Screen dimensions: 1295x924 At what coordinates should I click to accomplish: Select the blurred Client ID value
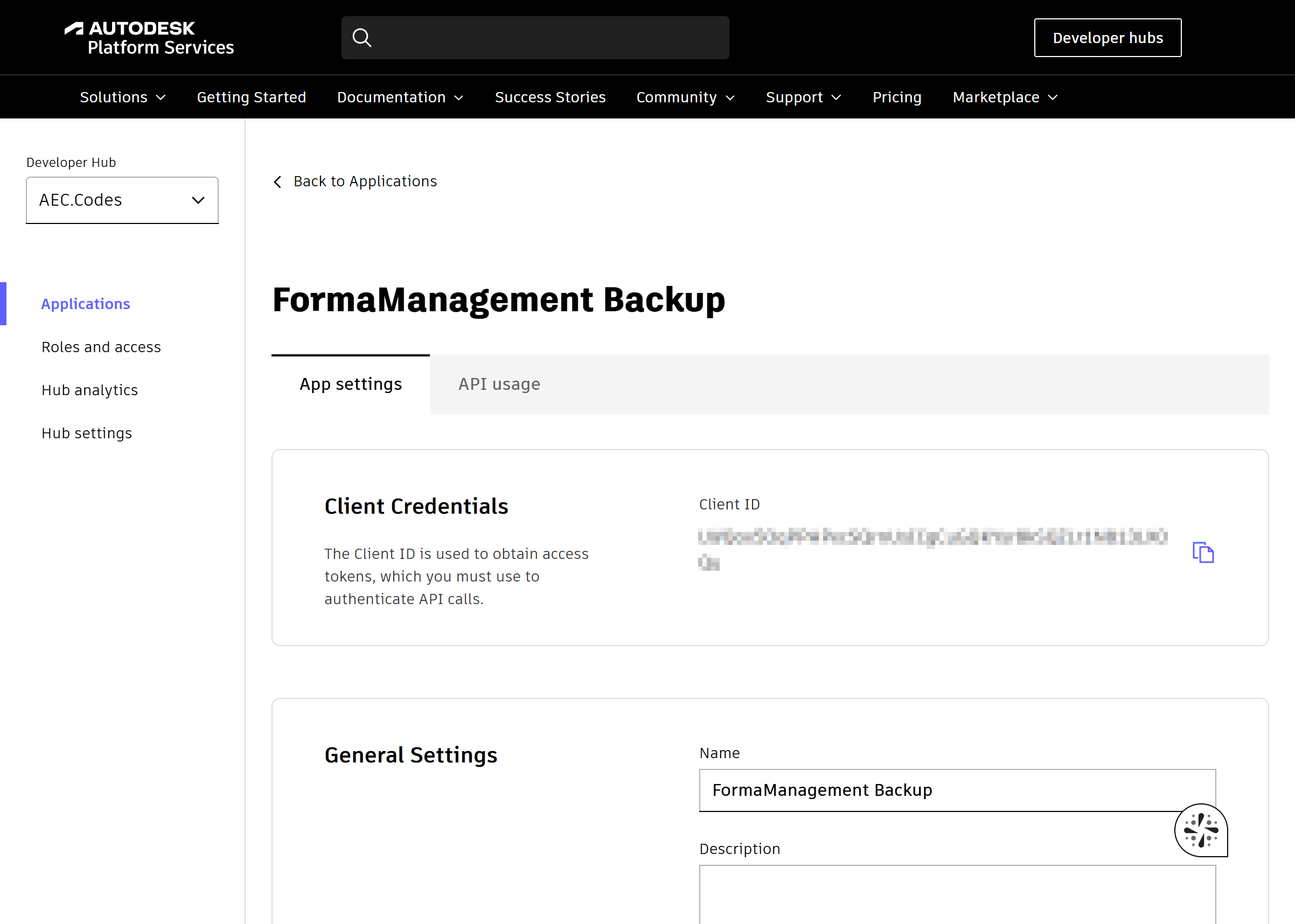932,549
